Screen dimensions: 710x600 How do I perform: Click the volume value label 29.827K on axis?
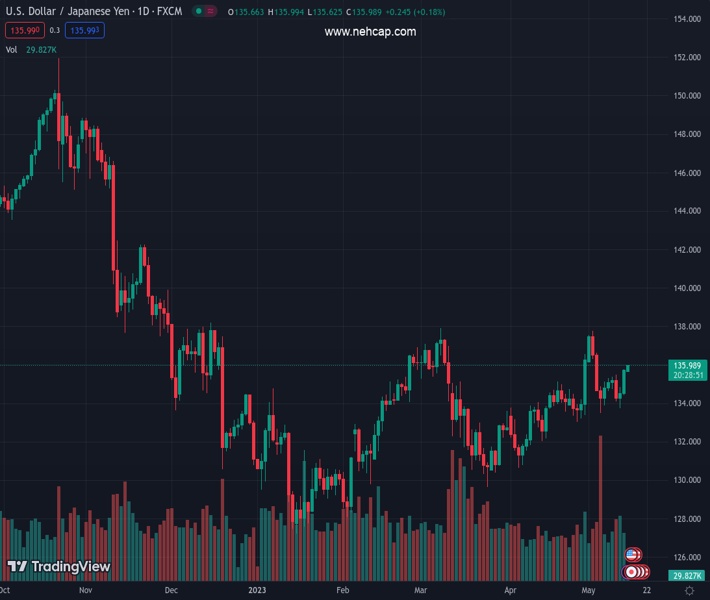point(687,576)
